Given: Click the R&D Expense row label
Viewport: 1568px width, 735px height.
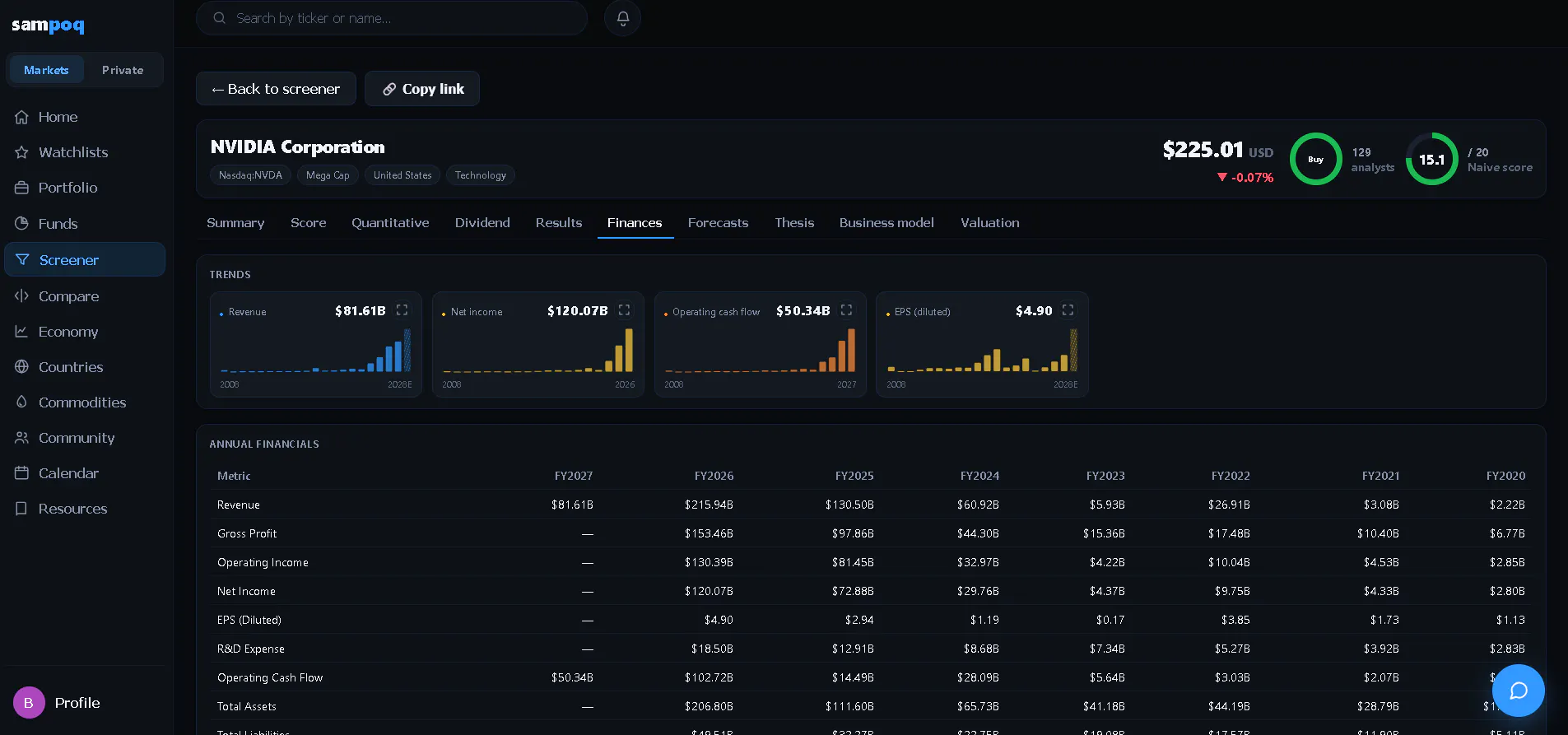Looking at the screenshot, I should pyautogui.click(x=251, y=649).
